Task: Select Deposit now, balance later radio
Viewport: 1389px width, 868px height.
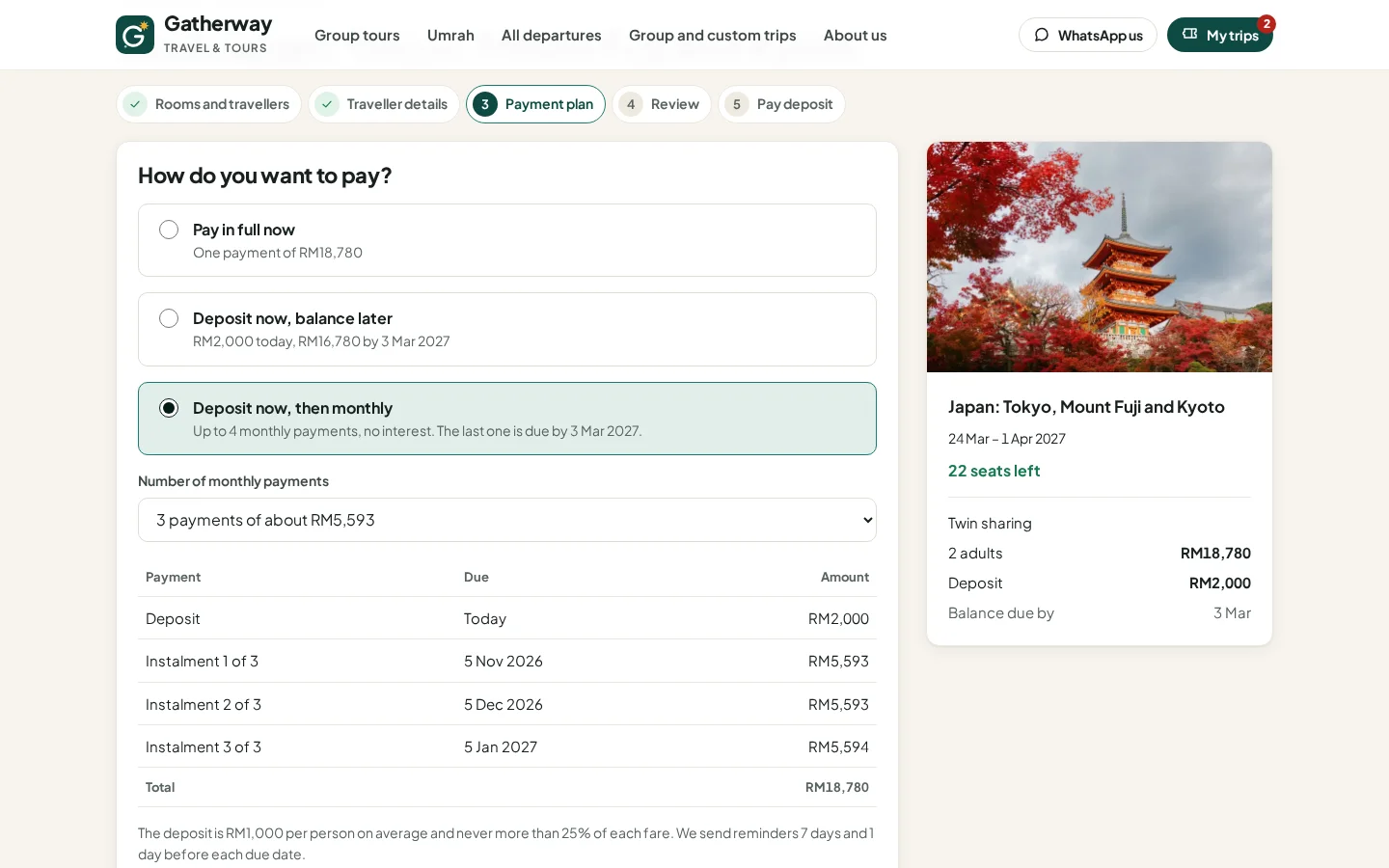Action: (169, 318)
